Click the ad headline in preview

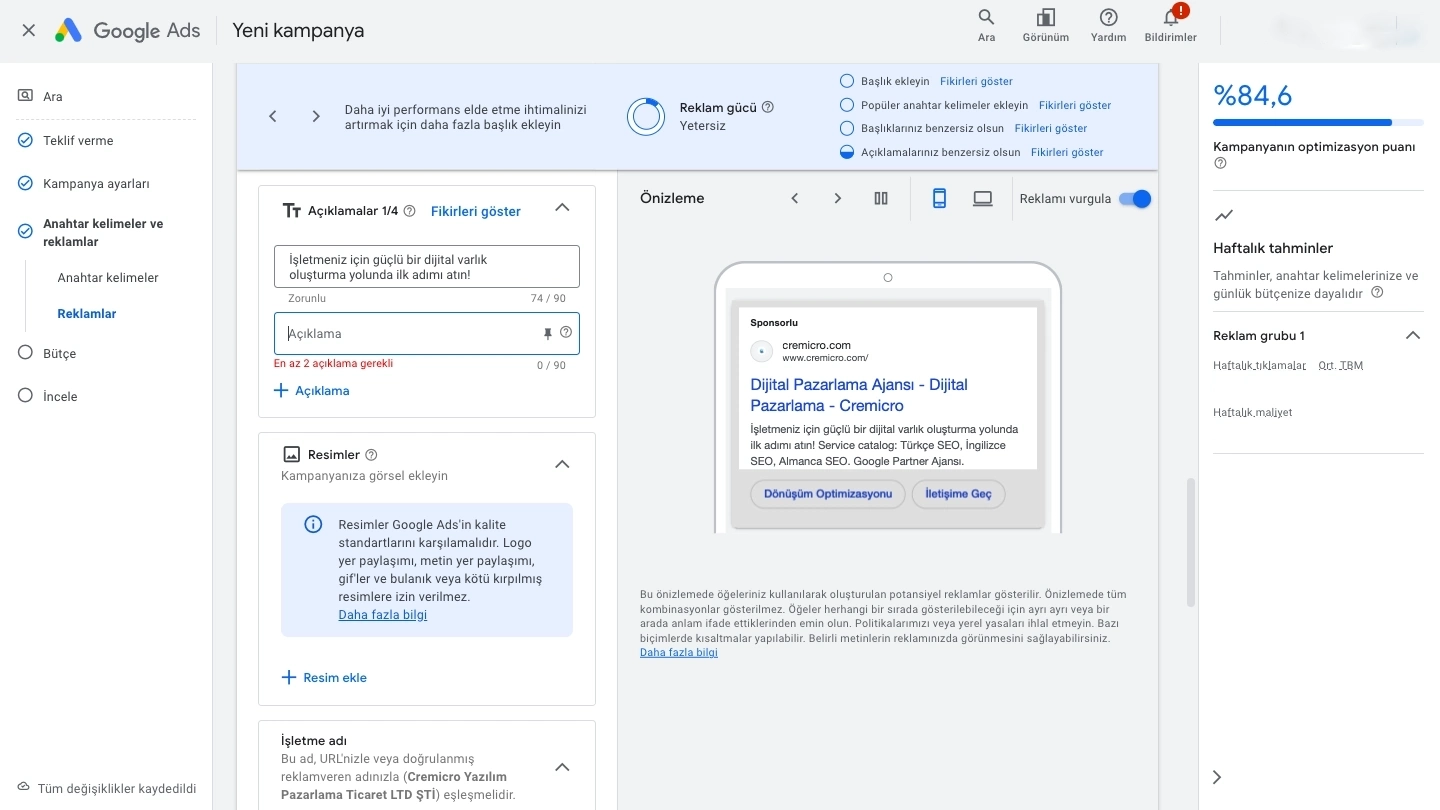pos(859,395)
